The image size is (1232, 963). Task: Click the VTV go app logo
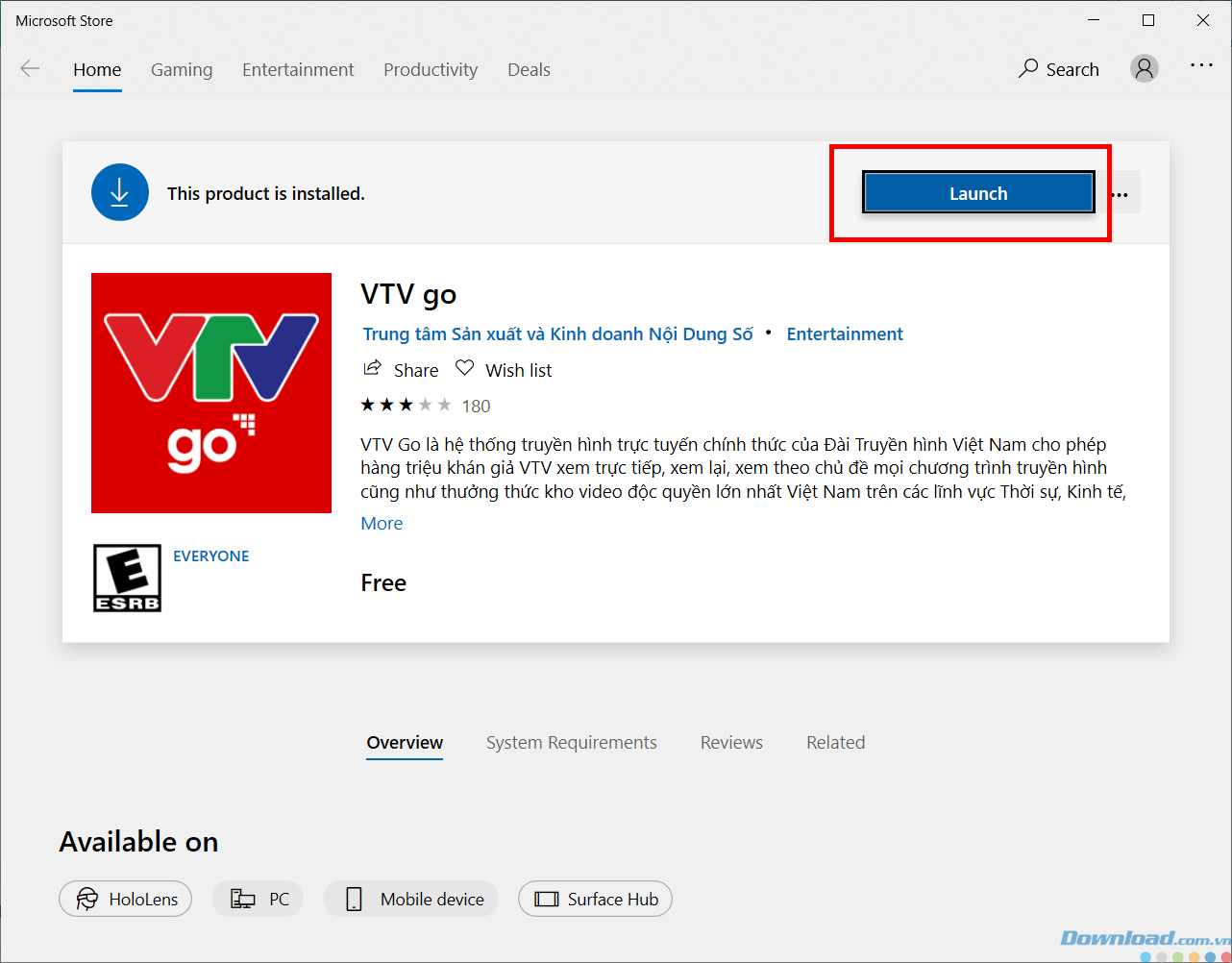(211, 393)
